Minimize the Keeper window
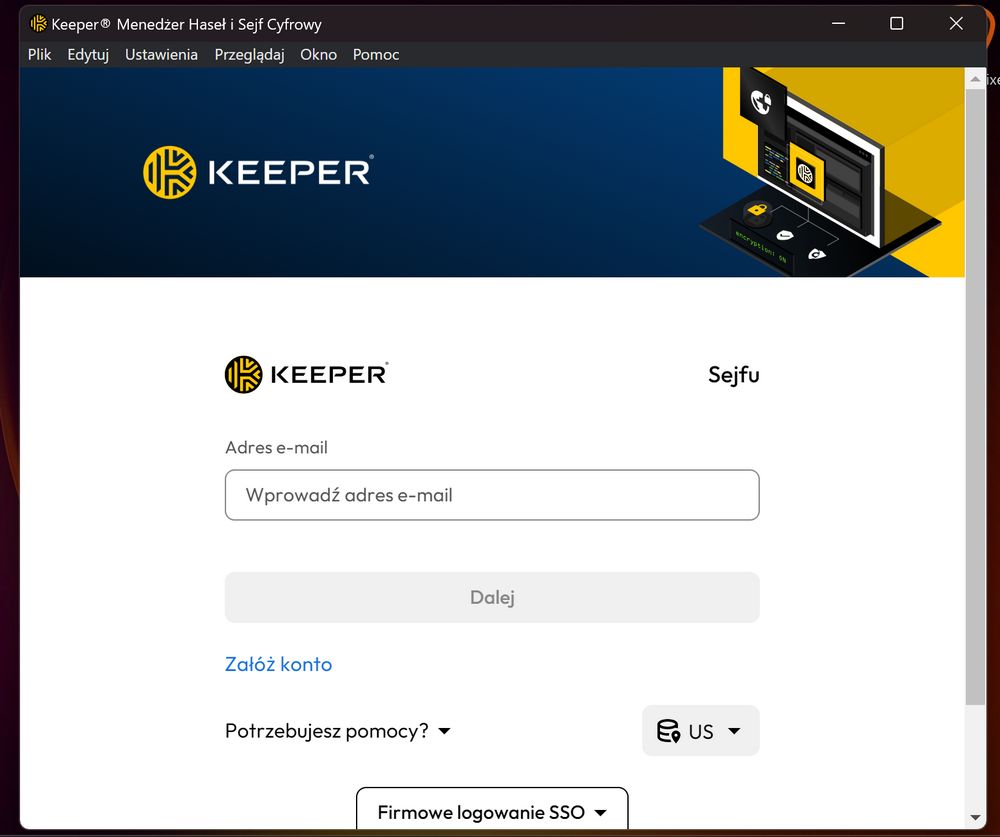Viewport: 1000px width, 837px height. point(839,24)
